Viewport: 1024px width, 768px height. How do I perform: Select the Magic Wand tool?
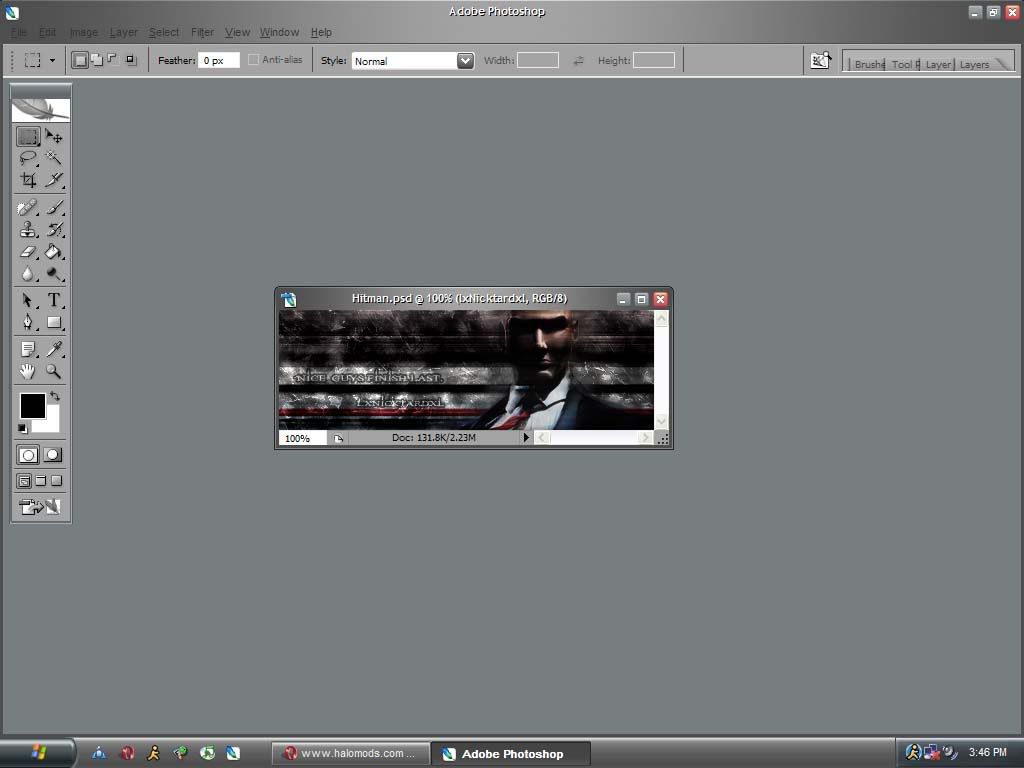tap(54, 157)
